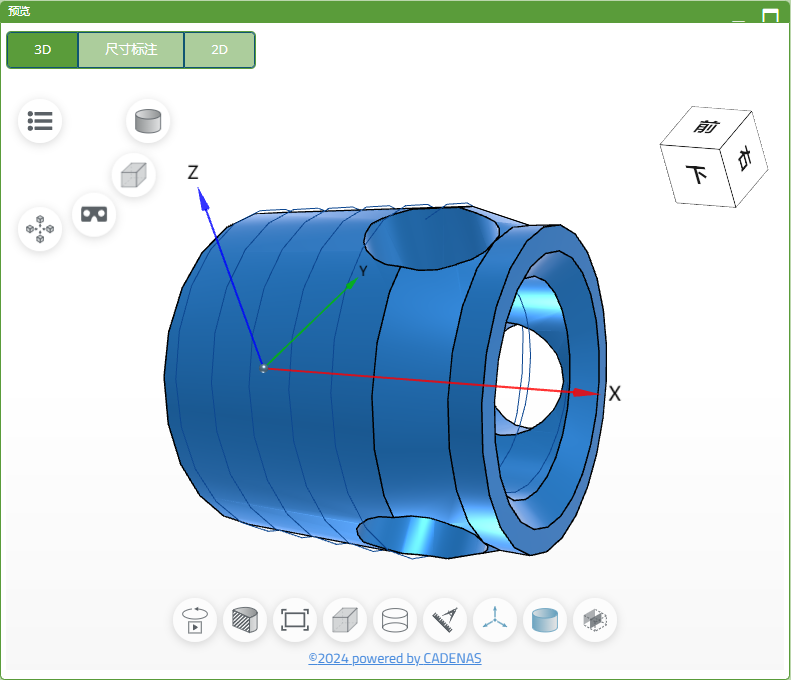Open the list menu icon at top-left

40,121
